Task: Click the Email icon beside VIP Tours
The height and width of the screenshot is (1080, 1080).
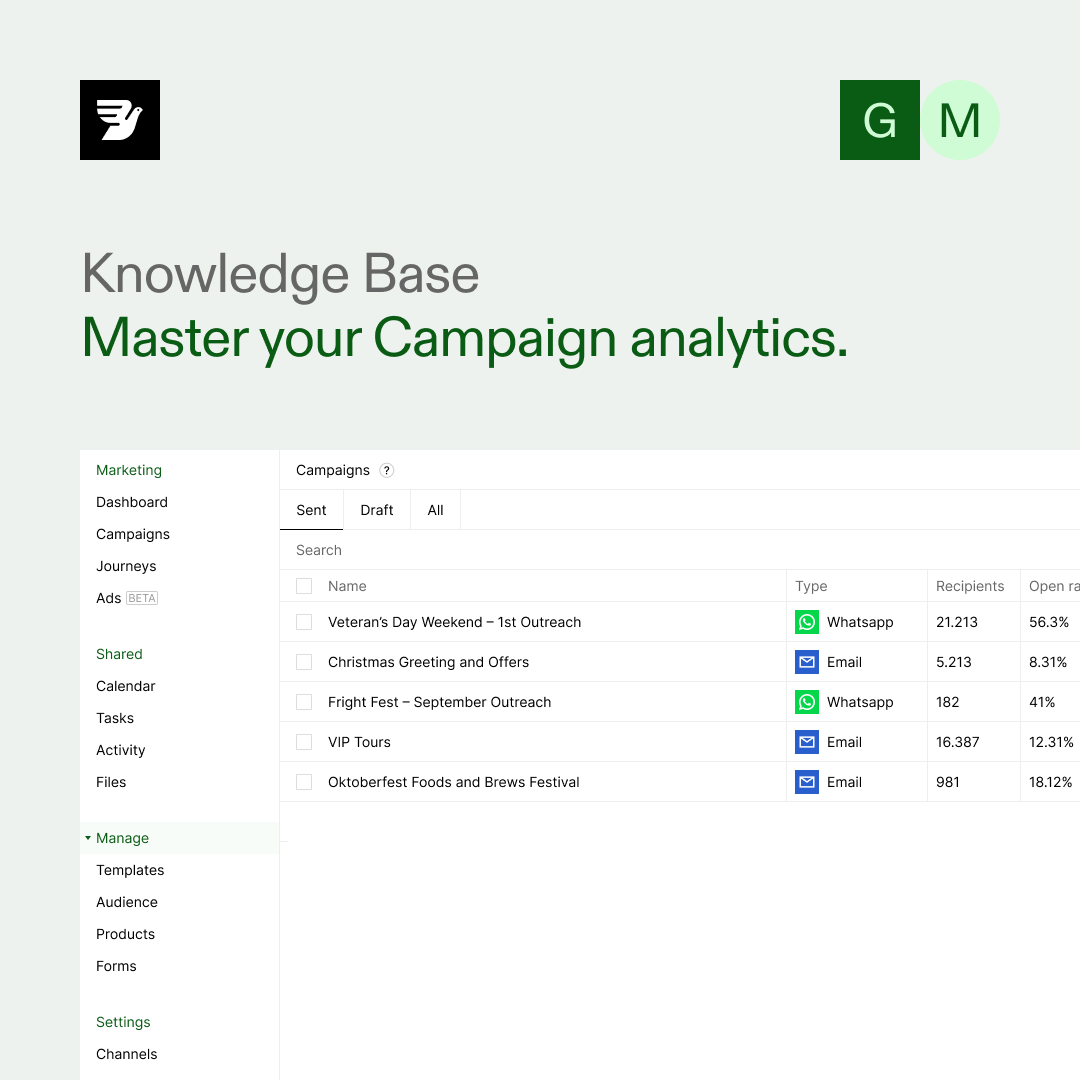Action: tap(807, 741)
